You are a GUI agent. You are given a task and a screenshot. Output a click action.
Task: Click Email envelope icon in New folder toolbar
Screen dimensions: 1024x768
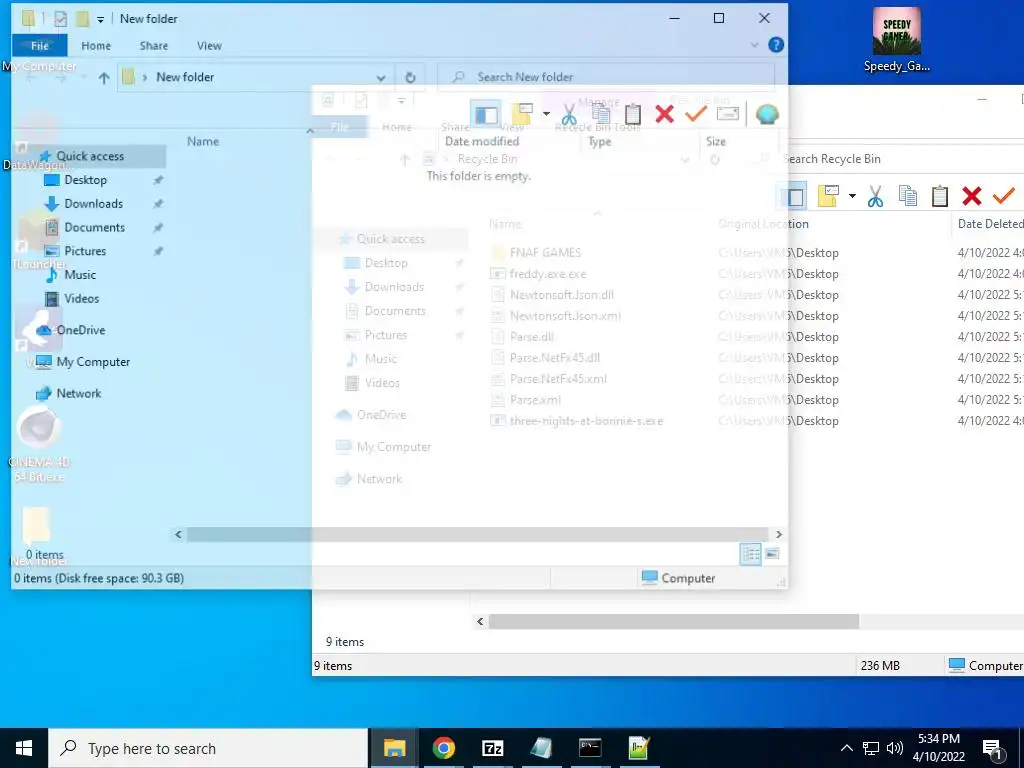[x=728, y=114]
